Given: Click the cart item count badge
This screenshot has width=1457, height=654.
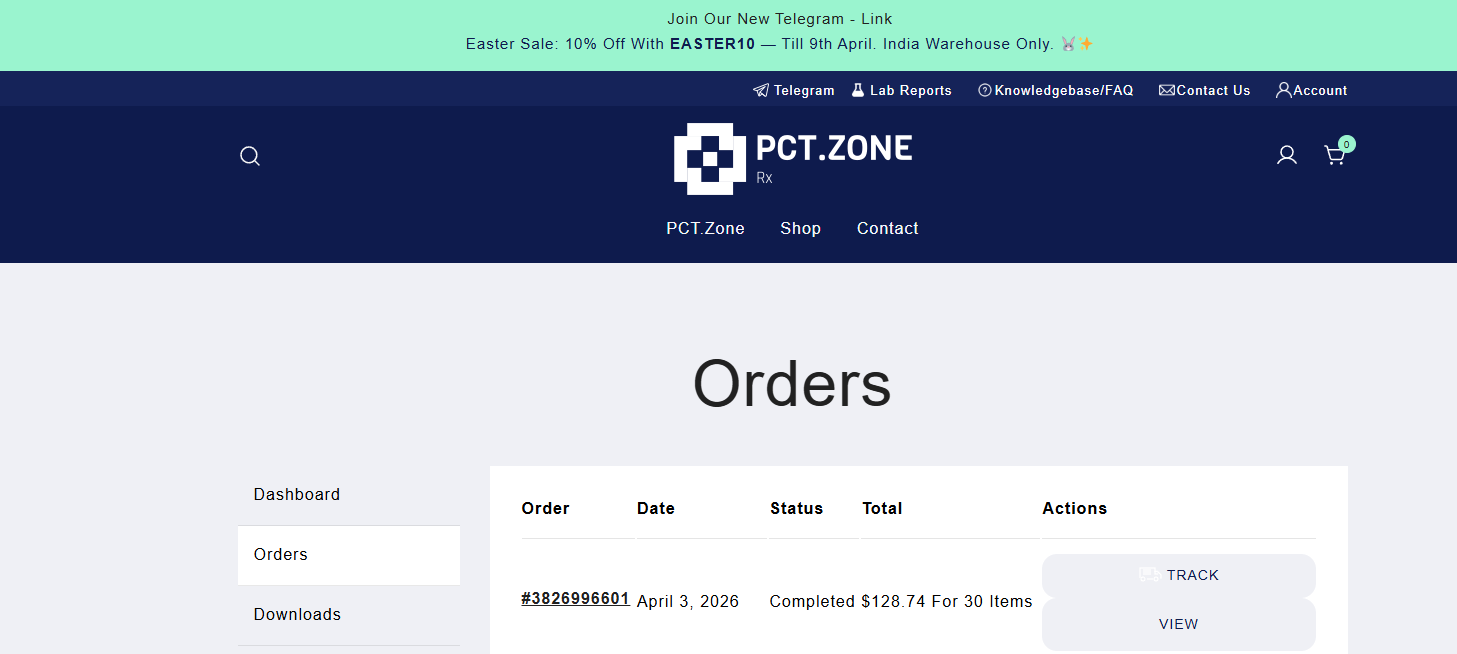Looking at the screenshot, I should [1347, 144].
